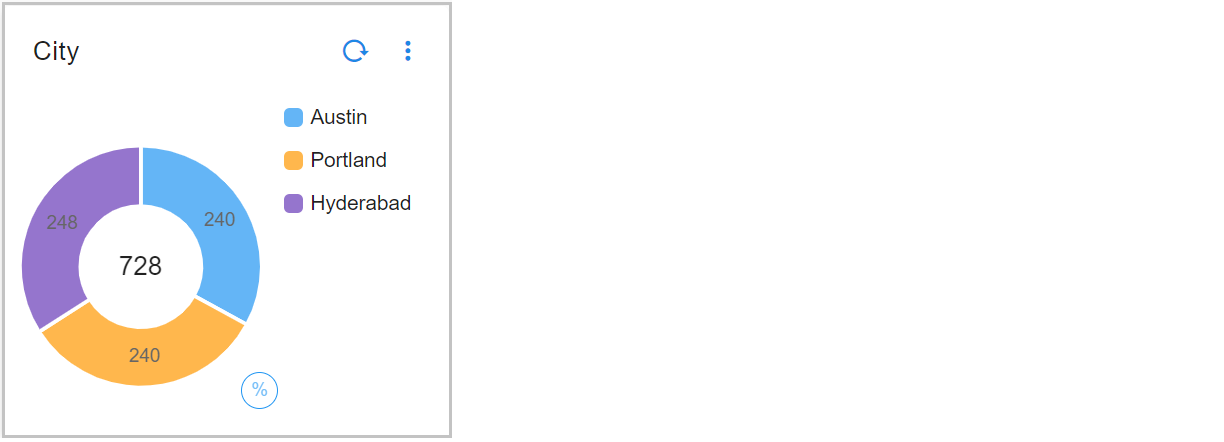1224x442 pixels.
Task: Click the purple Hyderabad legend swatch
Action: (293, 204)
